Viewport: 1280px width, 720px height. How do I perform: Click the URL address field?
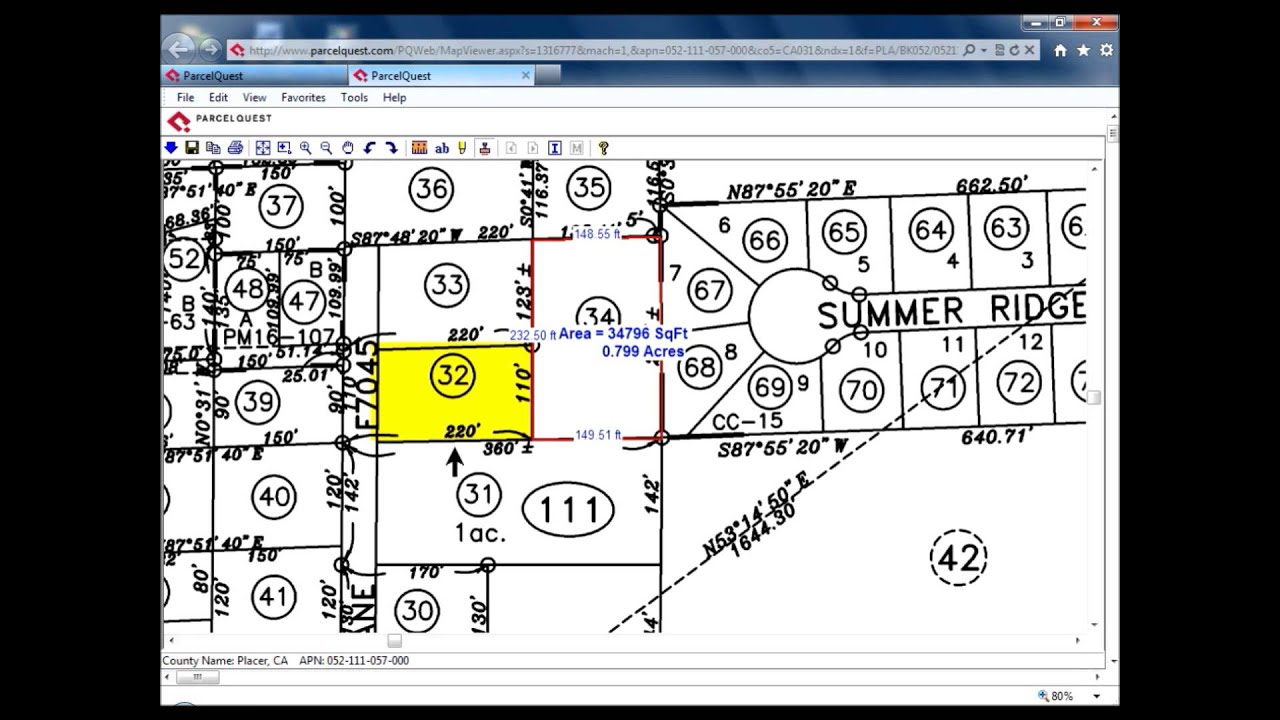point(603,50)
